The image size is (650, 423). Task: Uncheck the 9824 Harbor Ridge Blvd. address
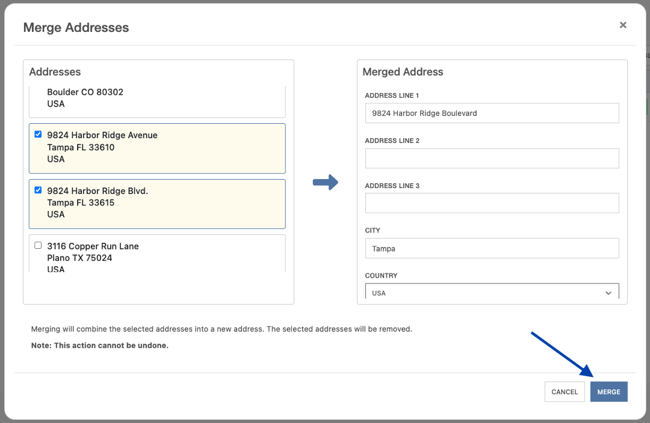[38, 190]
